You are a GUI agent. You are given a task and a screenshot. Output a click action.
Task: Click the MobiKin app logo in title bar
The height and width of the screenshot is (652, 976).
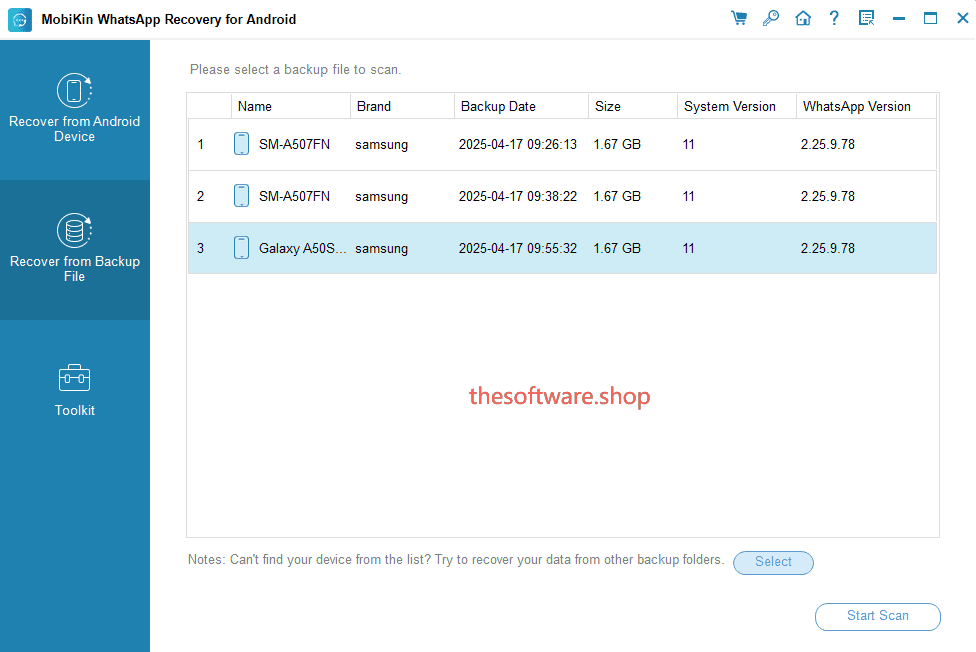tap(20, 19)
